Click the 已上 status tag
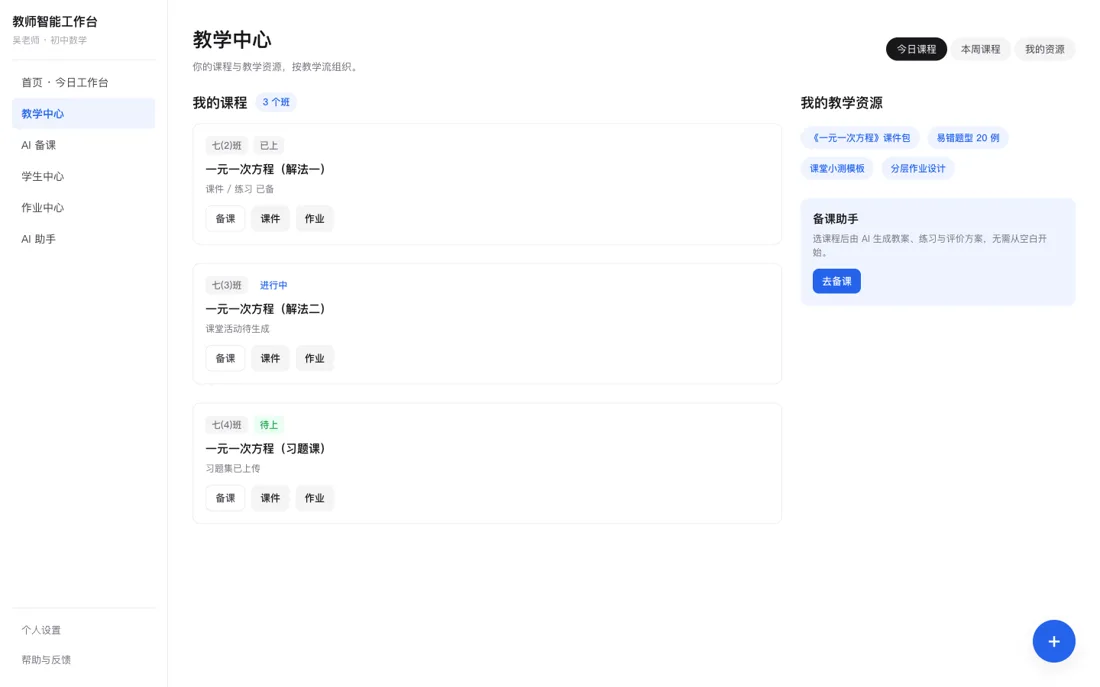This screenshot has height=687, width=1100. 269,145
